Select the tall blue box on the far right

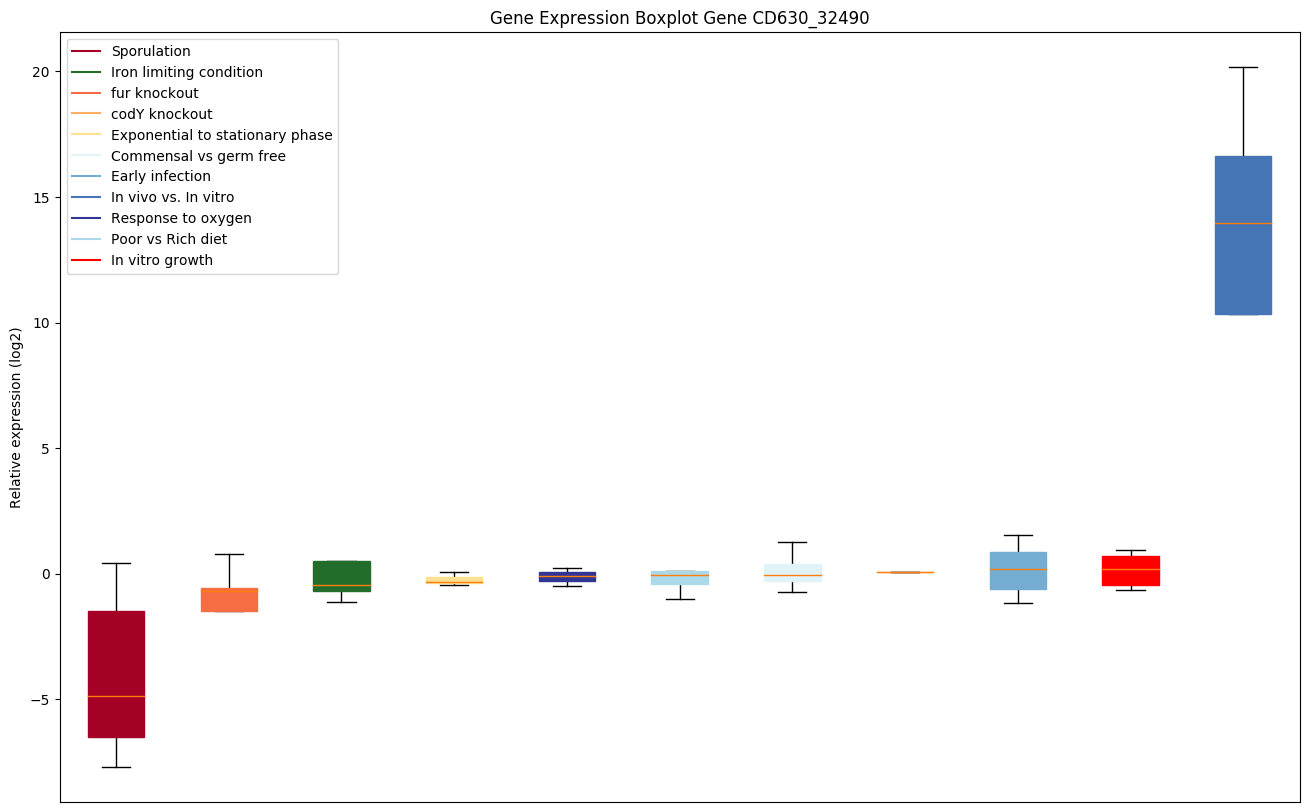point(1242,235)
